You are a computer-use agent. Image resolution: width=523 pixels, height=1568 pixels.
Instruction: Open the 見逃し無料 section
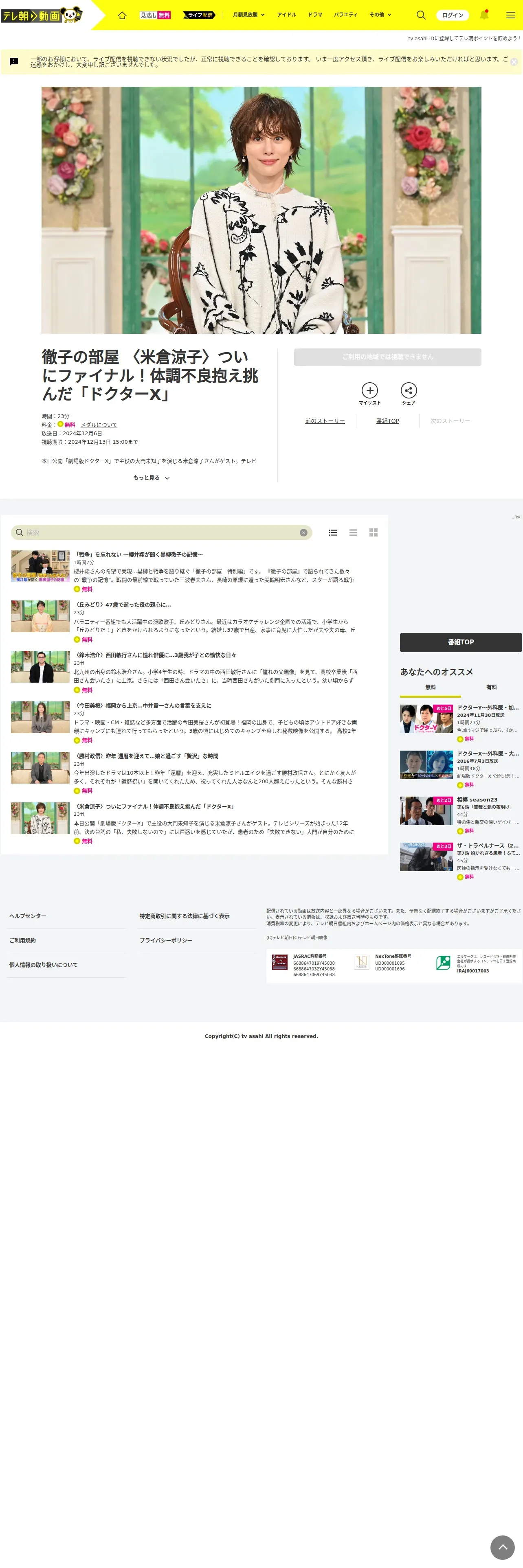pos(155,15)
